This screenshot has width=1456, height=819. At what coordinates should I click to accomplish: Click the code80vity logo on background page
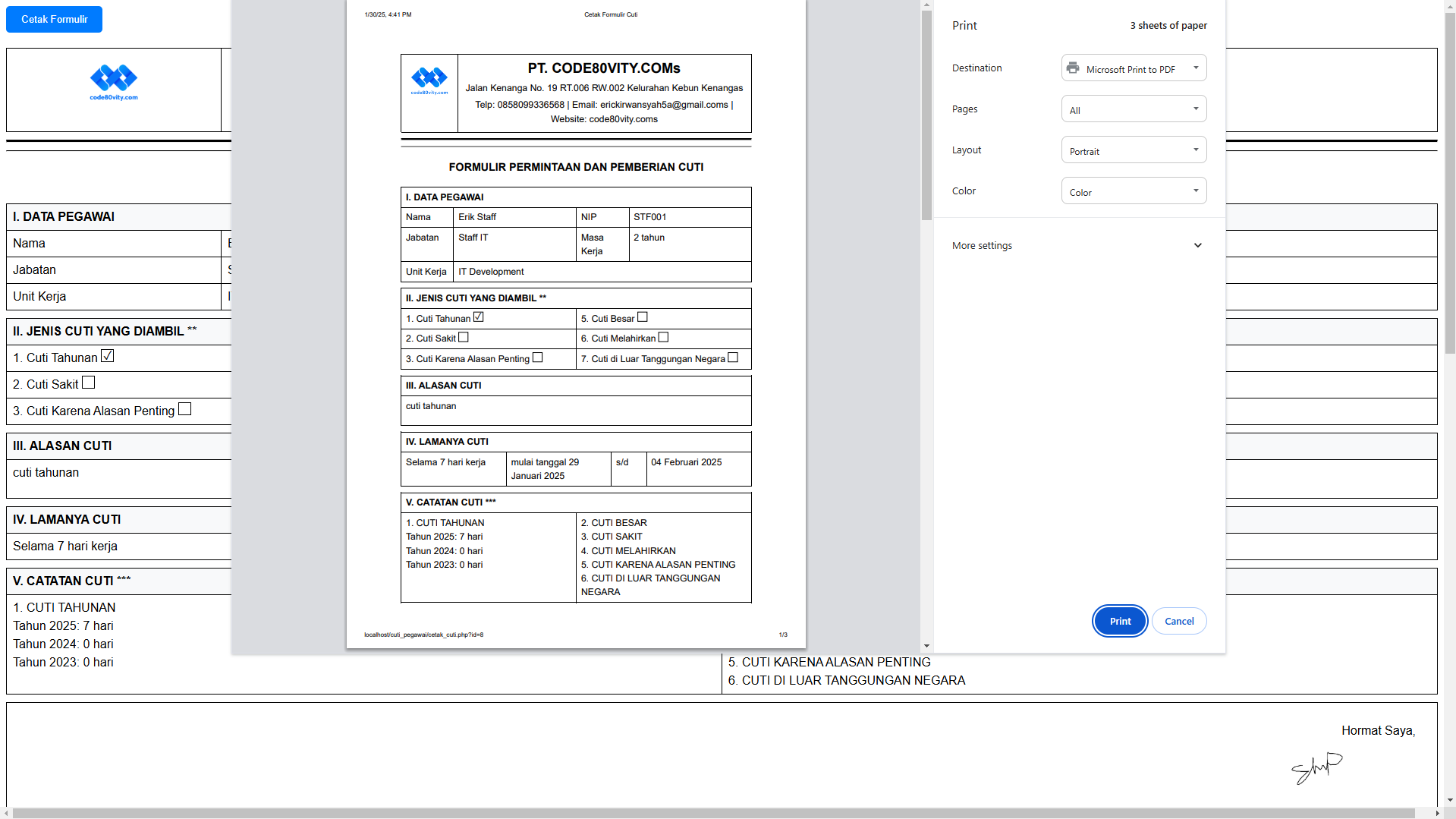tap(114, 82)
